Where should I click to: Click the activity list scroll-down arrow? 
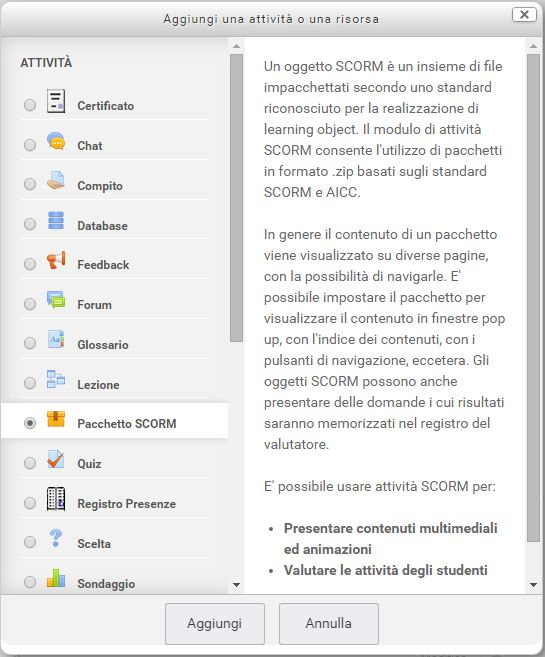coord(236,585)
